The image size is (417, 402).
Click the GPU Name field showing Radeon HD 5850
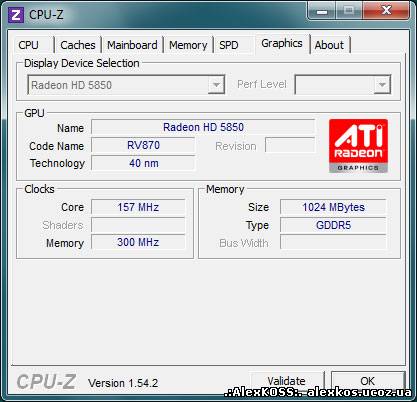coord(203,127)
